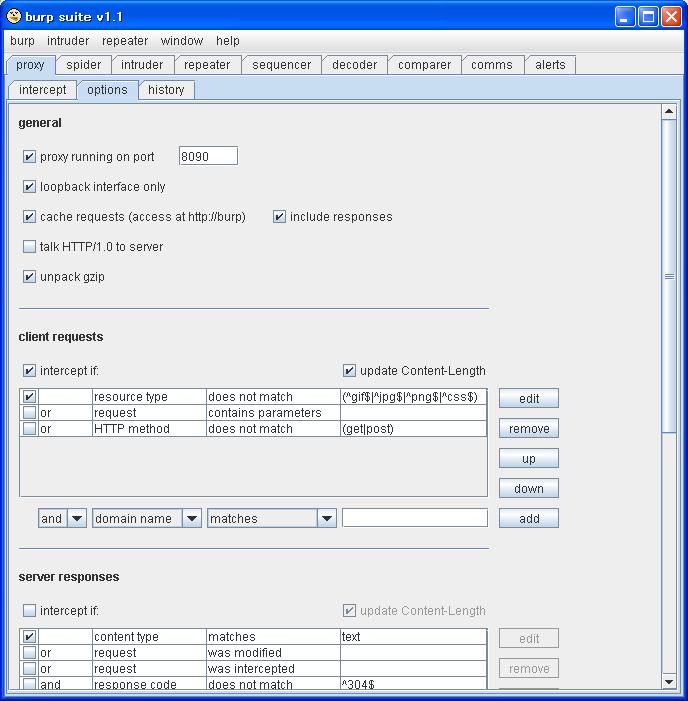Switch to the decoder tab
Screen dimensions: 688x701
(355, 65)
